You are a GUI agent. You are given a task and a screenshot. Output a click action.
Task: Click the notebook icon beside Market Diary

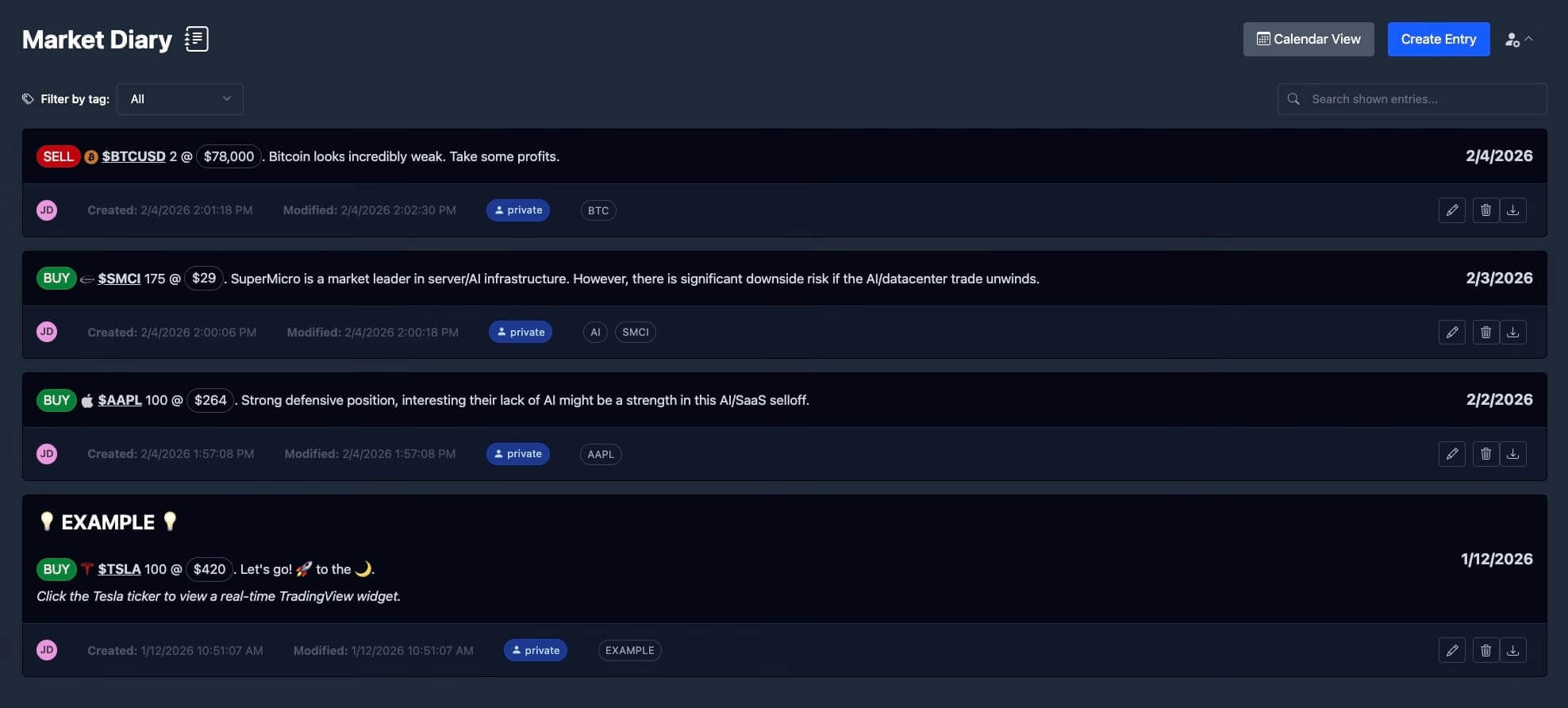coord(196,38)
